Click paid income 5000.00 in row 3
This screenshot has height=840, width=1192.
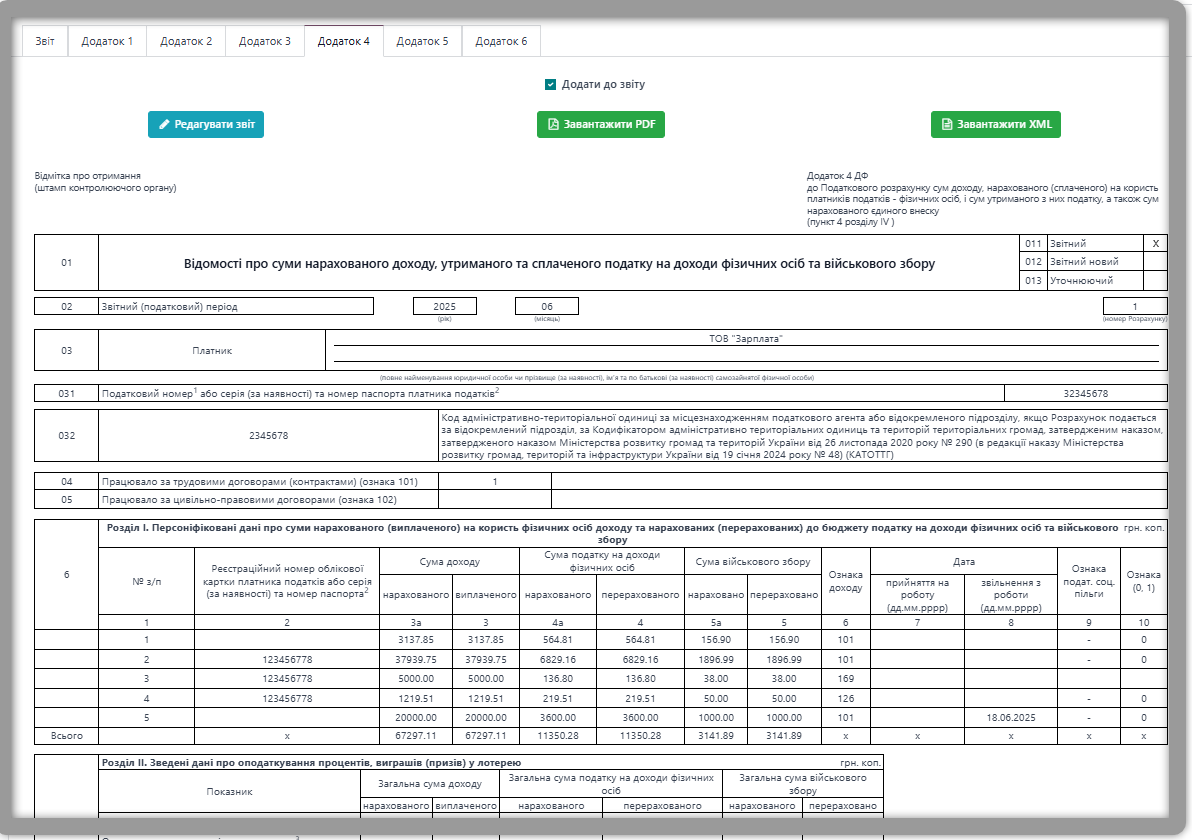point(486,679)
